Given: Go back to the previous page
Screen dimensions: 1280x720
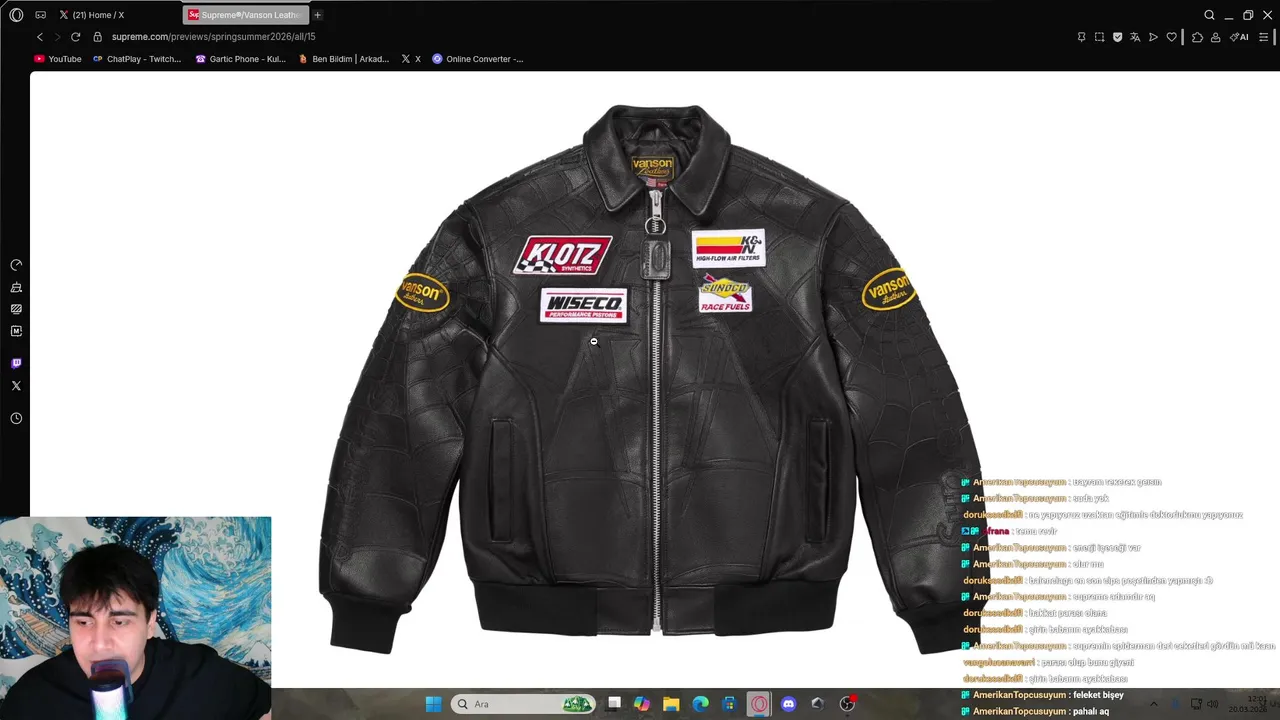Looking at the screenshot, I should pyautogui.click(x=40, y=37).
